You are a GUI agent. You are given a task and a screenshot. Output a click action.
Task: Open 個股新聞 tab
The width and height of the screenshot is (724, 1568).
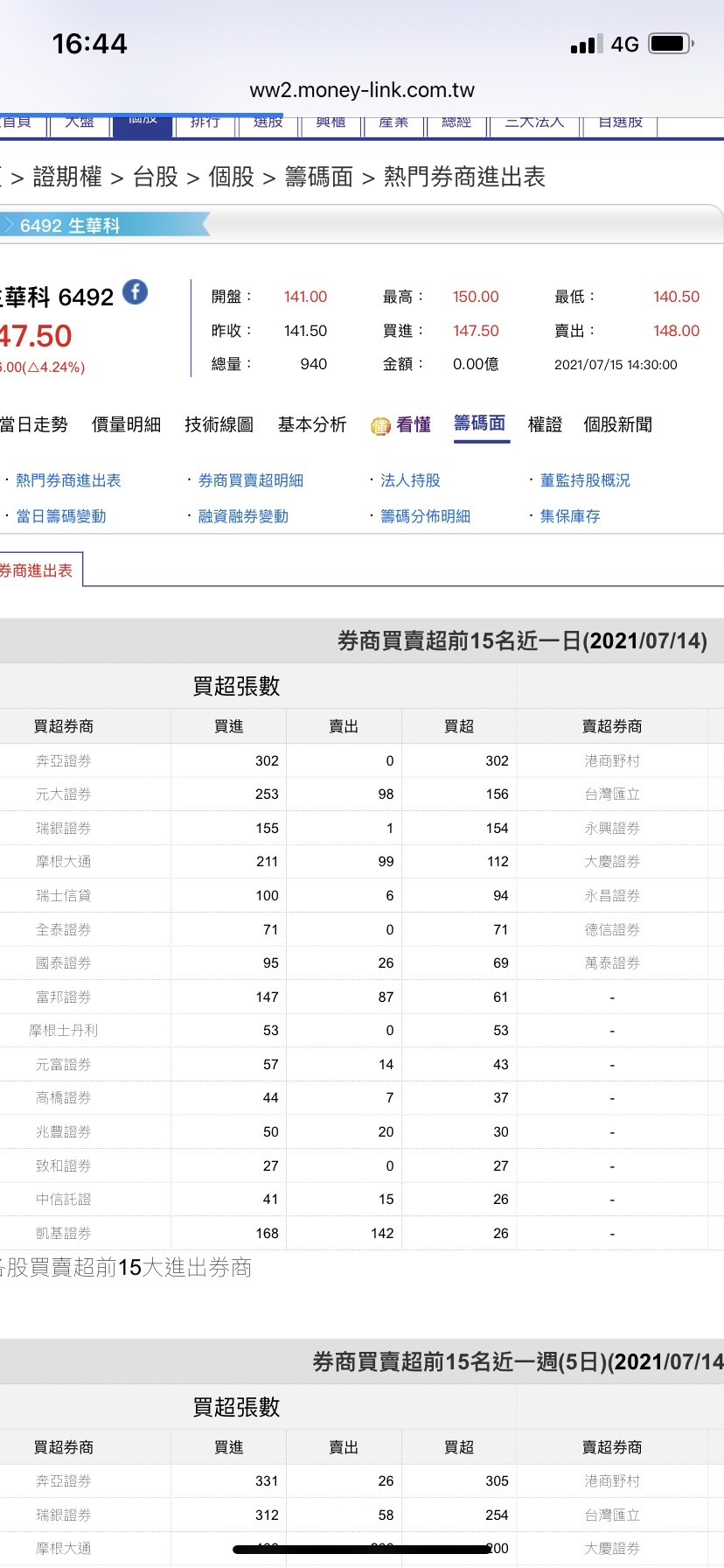point(617,425)
